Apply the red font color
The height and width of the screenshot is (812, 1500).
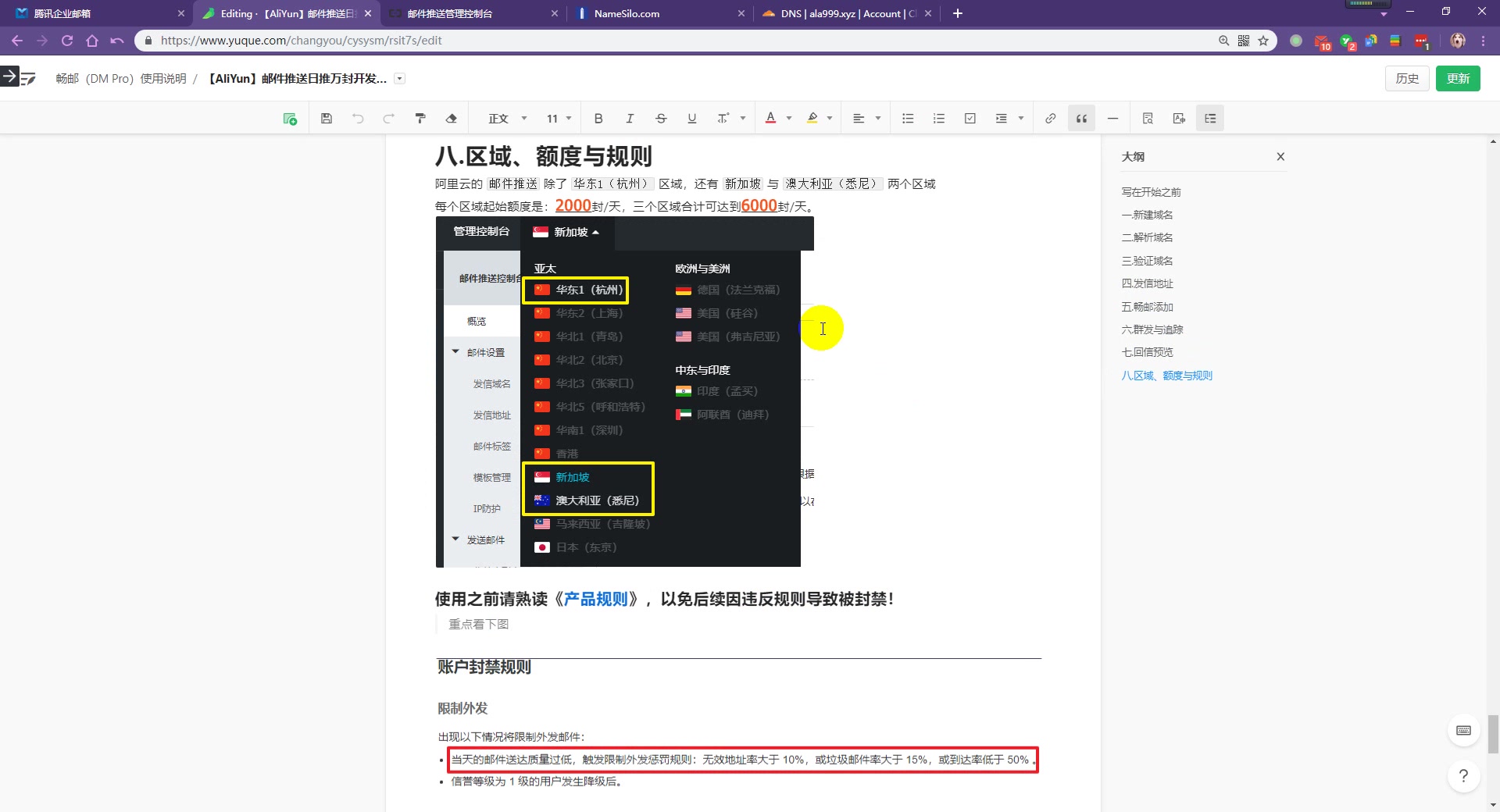(x=771, y=119)
